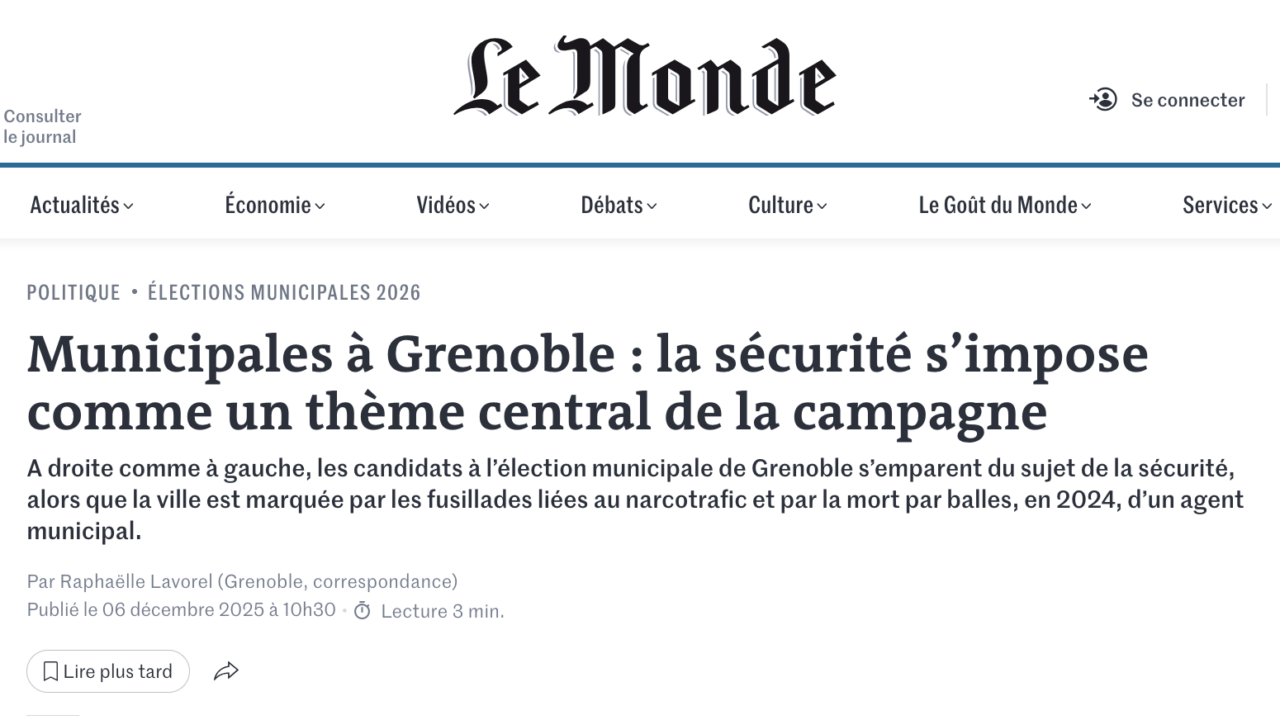
Task: Click the reading time clock icon
Action: [x=362, y=611]
